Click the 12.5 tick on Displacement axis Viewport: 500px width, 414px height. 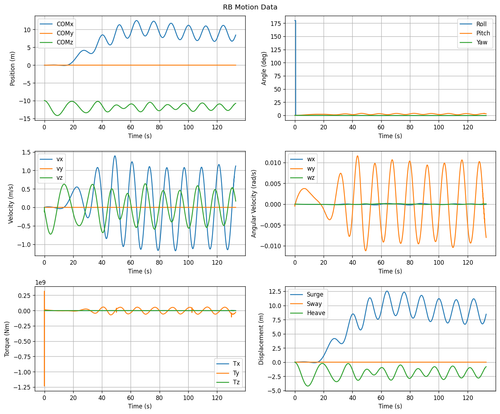pos(275,292)
